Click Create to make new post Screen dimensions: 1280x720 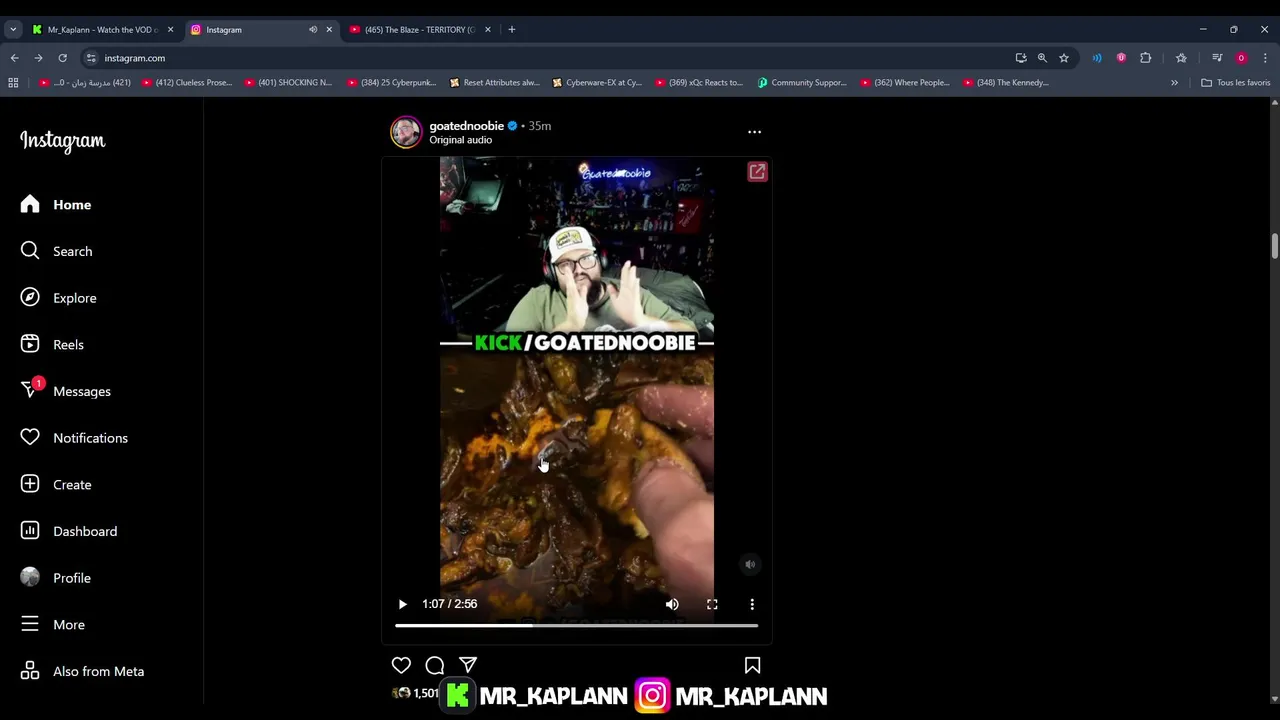click(56, 484)
